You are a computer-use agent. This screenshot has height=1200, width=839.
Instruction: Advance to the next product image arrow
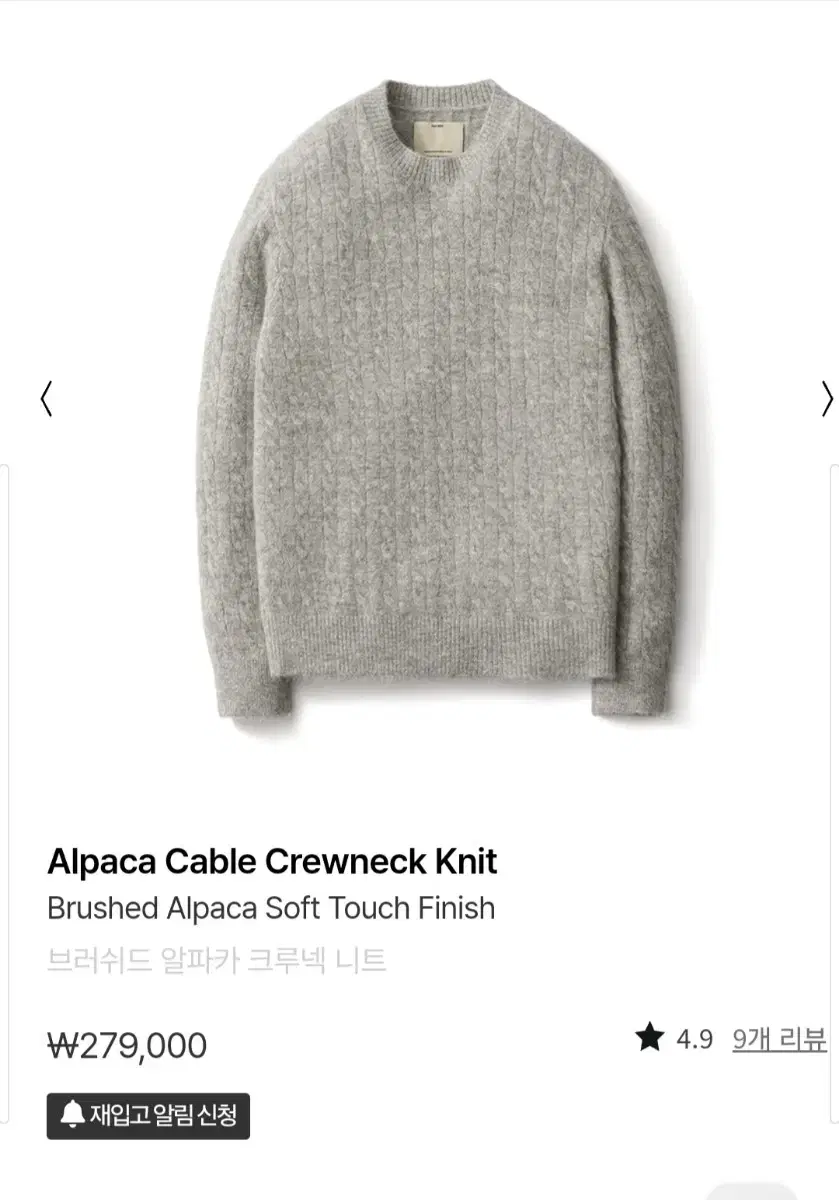pos(826,400)
